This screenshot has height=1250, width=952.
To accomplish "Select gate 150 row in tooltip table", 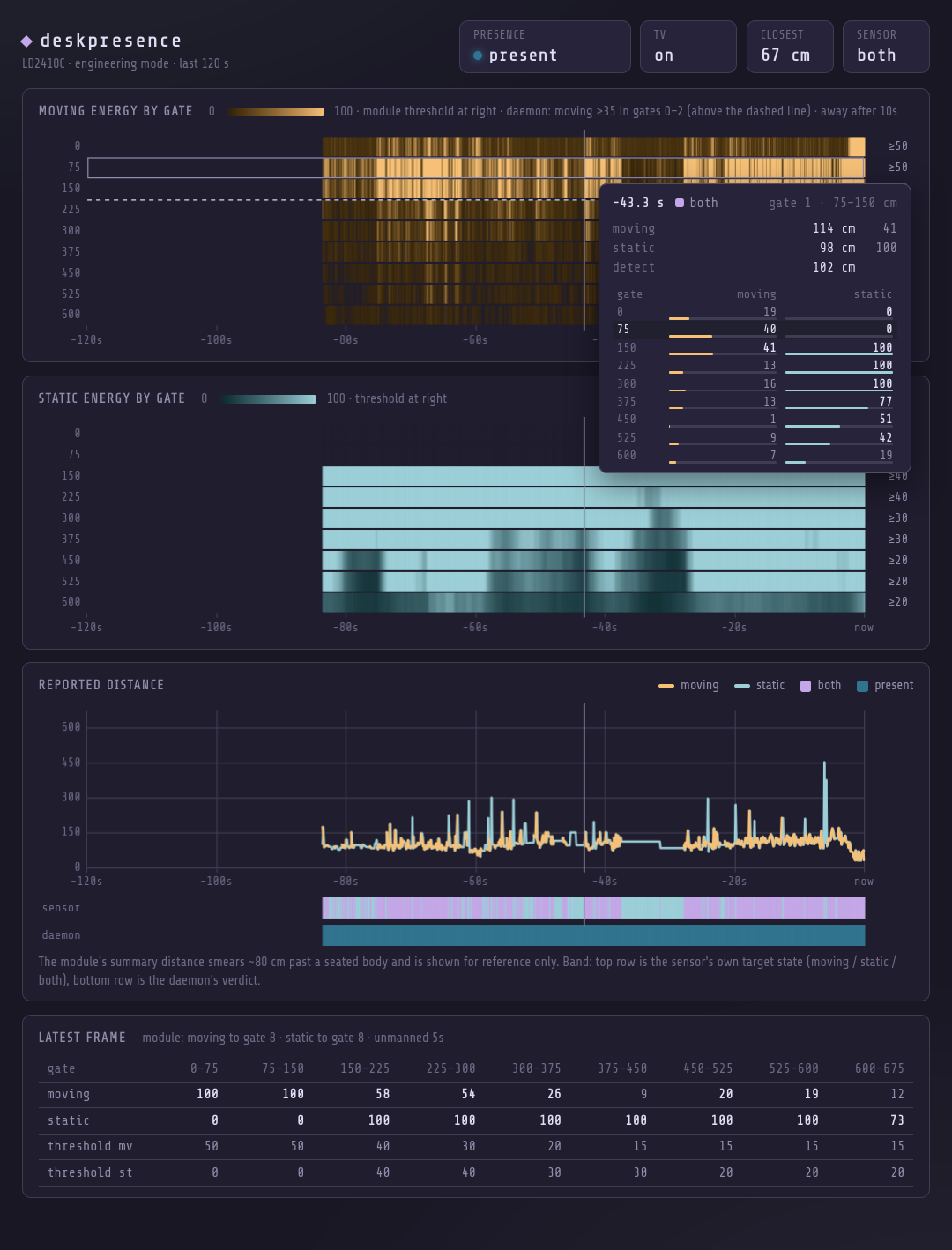I will [755, 348].
